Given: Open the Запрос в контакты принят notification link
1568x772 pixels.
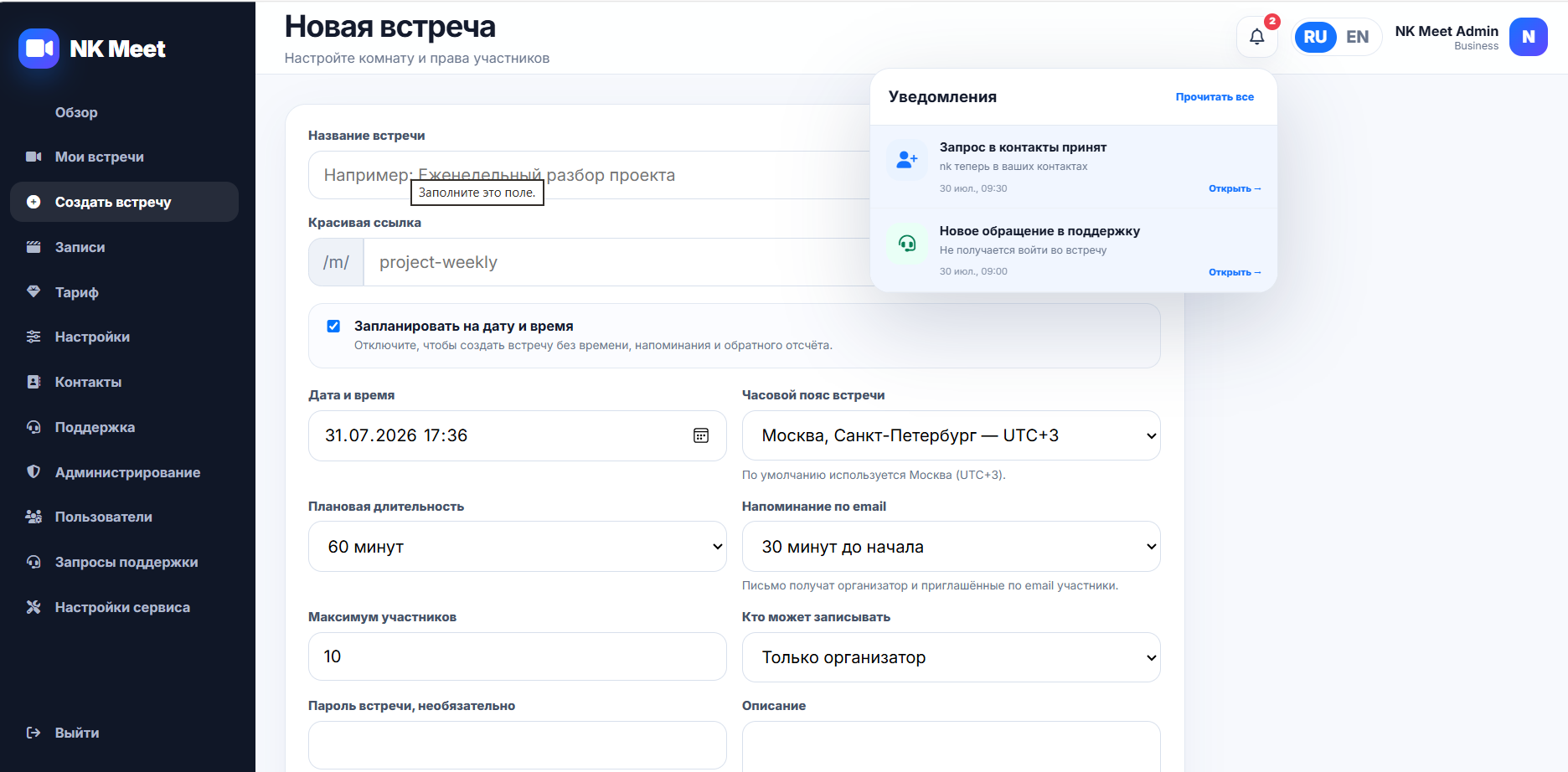Looking at the screenshot, I should click(1234, 188).
